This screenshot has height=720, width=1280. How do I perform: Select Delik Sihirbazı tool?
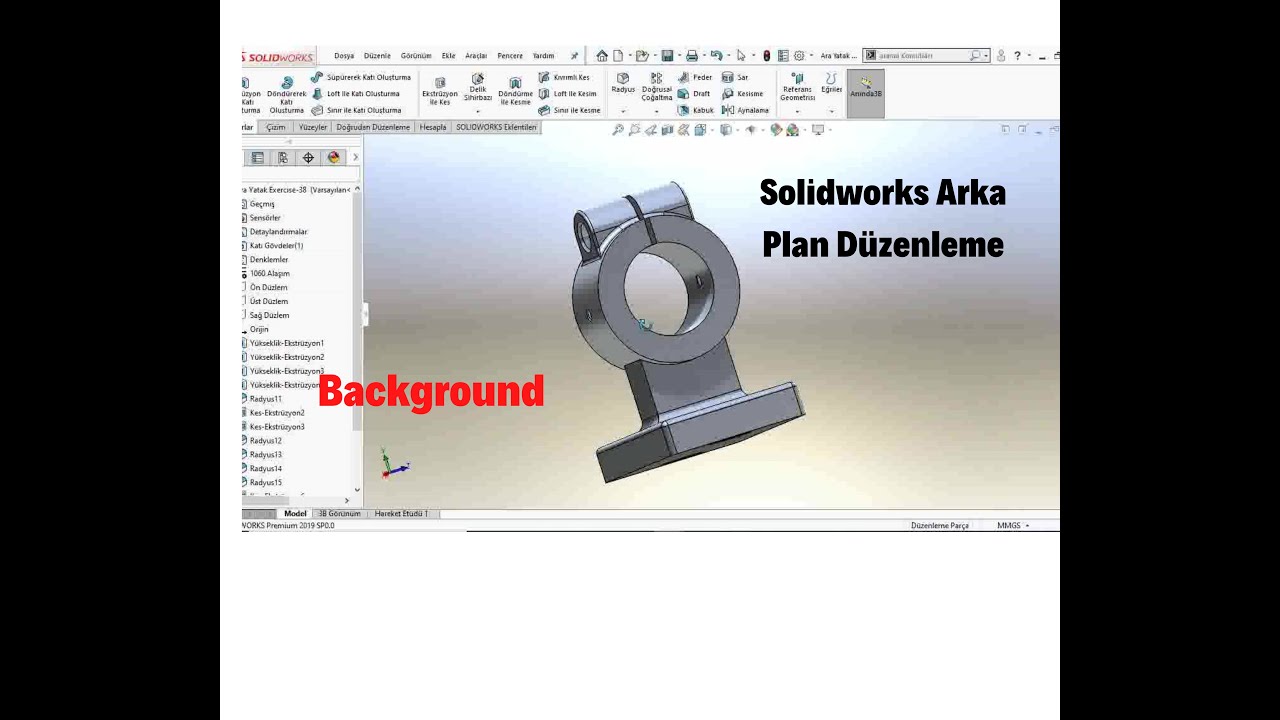point(478,87)
